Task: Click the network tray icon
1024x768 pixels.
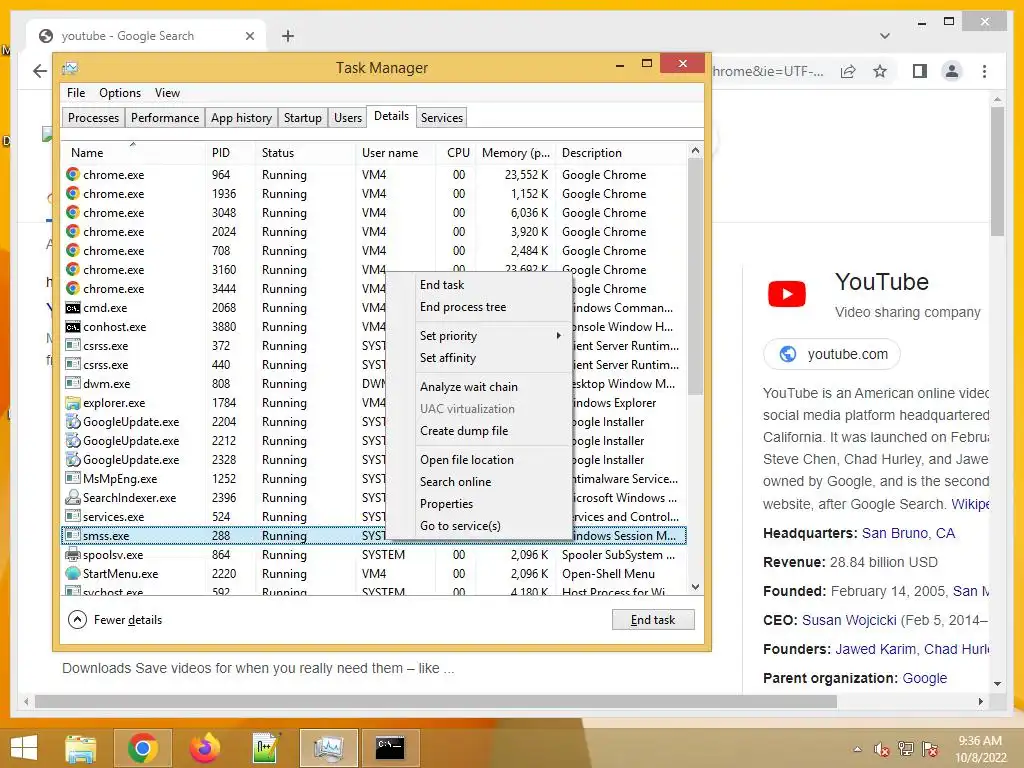Action: (906, 749)
